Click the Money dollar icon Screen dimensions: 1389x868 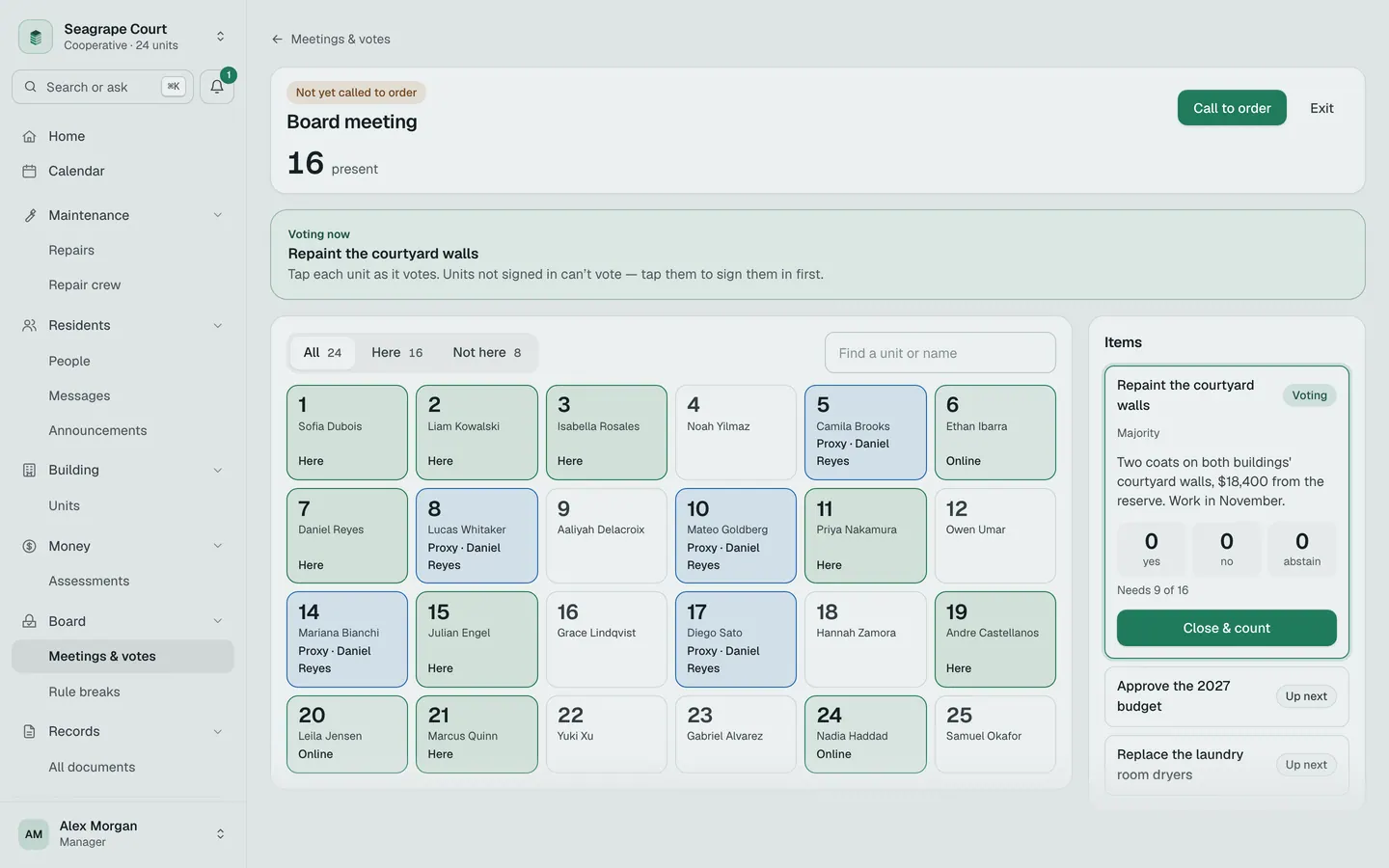[x=30, y=546]
